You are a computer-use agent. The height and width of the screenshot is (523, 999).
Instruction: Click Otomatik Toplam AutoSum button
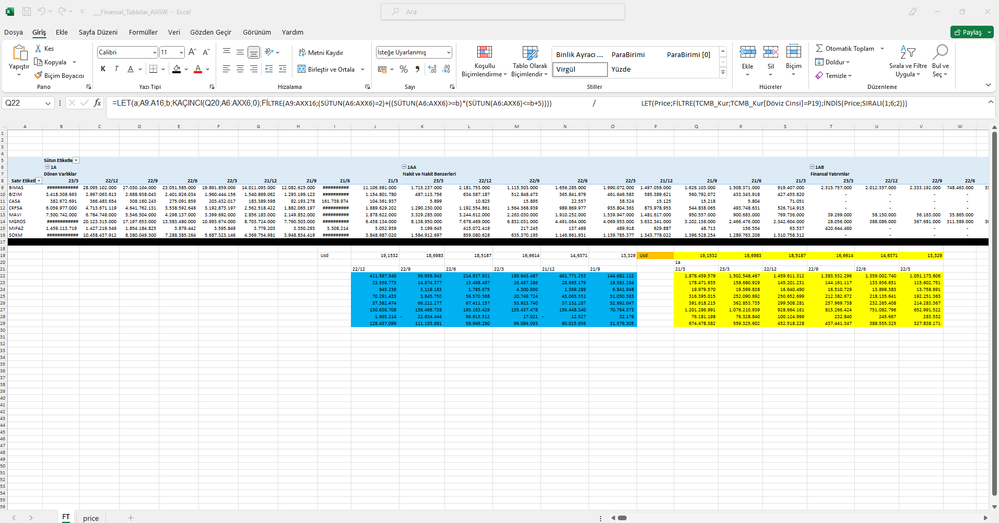pyautogui.click(x=845, y=48)
